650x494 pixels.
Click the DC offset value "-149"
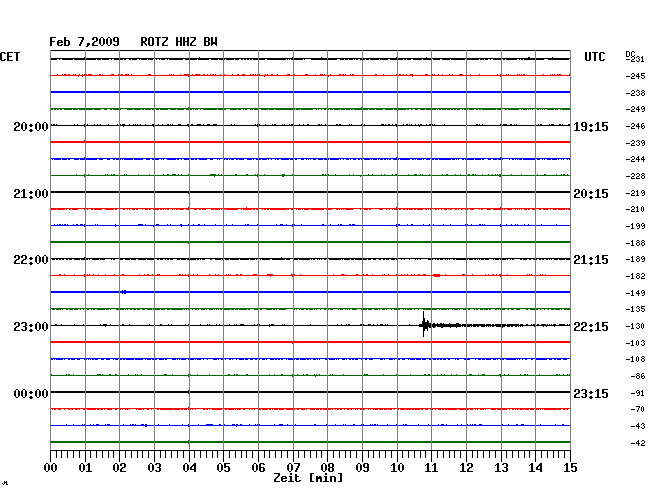[x=635, y=293]
